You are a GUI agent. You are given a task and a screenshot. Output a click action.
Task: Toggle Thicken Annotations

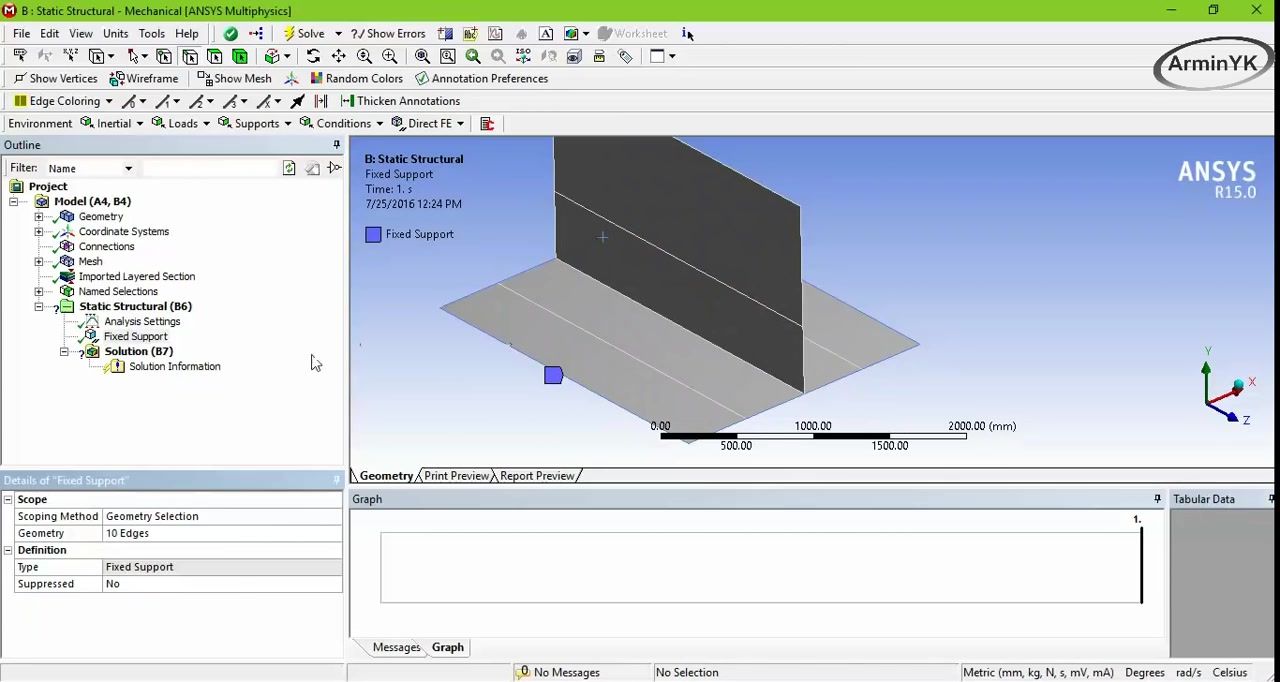(x=400, y=101)
